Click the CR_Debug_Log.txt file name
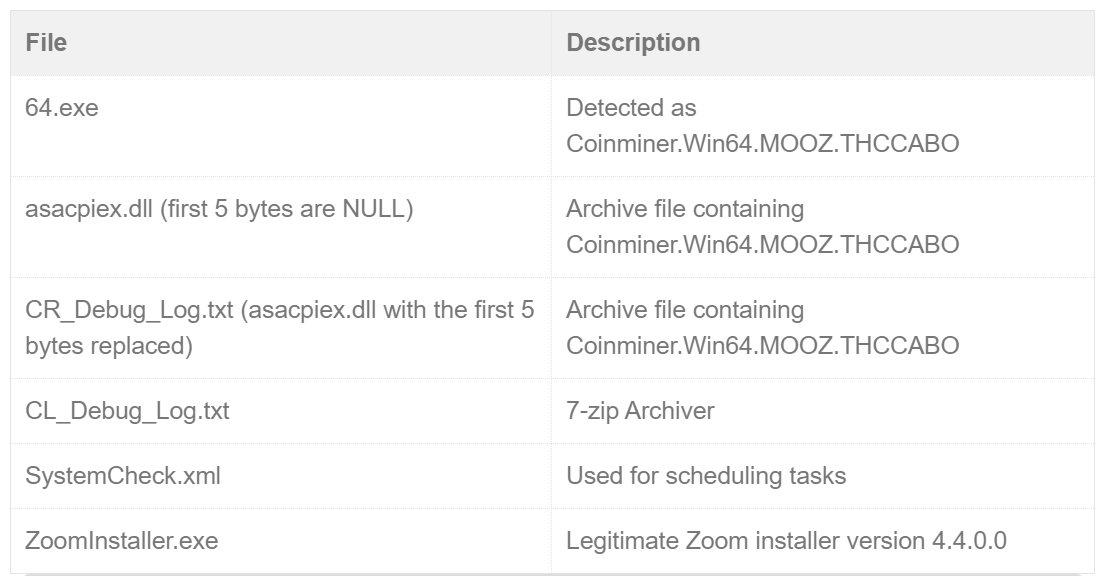1105x576 pixels. [x=129, y=310]
